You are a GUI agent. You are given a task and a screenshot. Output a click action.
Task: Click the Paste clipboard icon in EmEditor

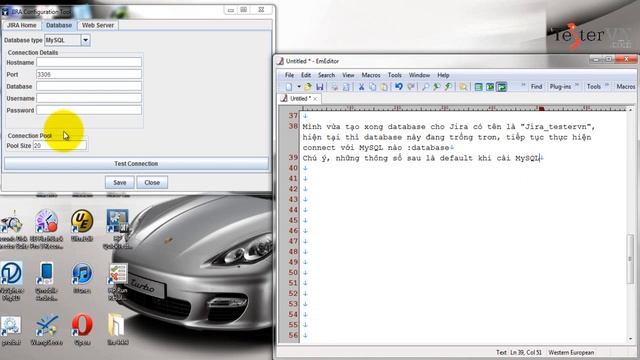[384, 87]
